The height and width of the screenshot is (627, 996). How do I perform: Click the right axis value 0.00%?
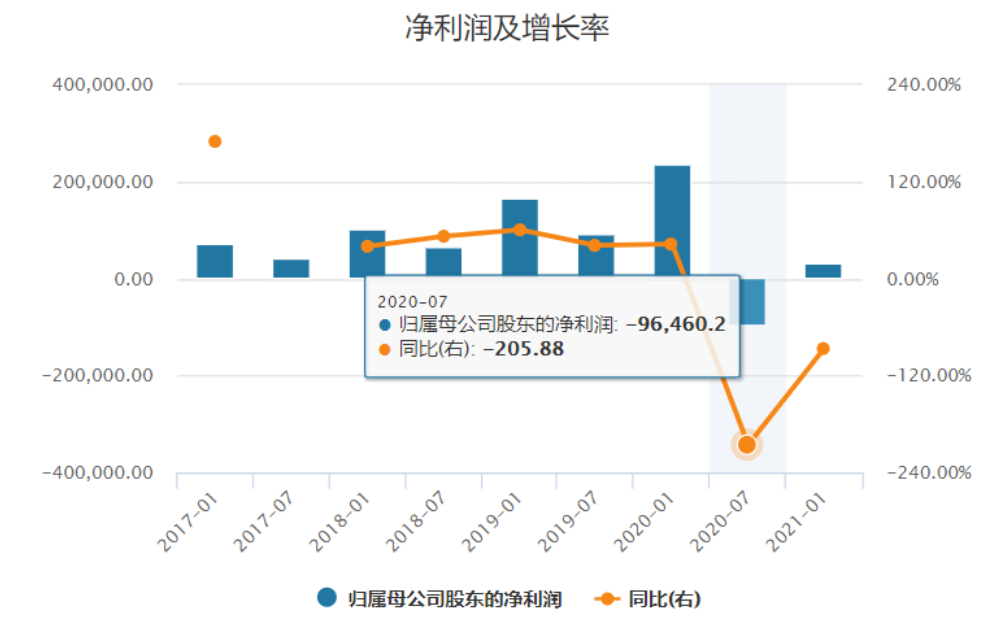pos(913,280)
